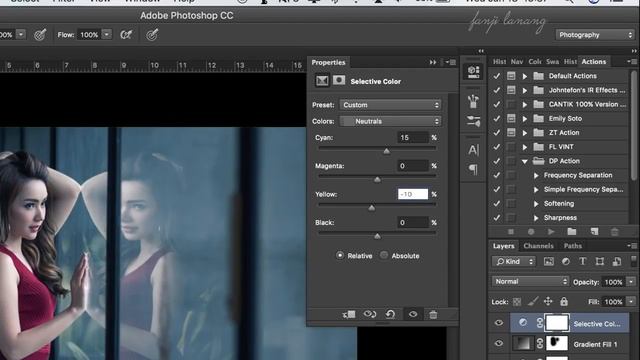Open the Brush panel icon in the dock

pos(473,101)
